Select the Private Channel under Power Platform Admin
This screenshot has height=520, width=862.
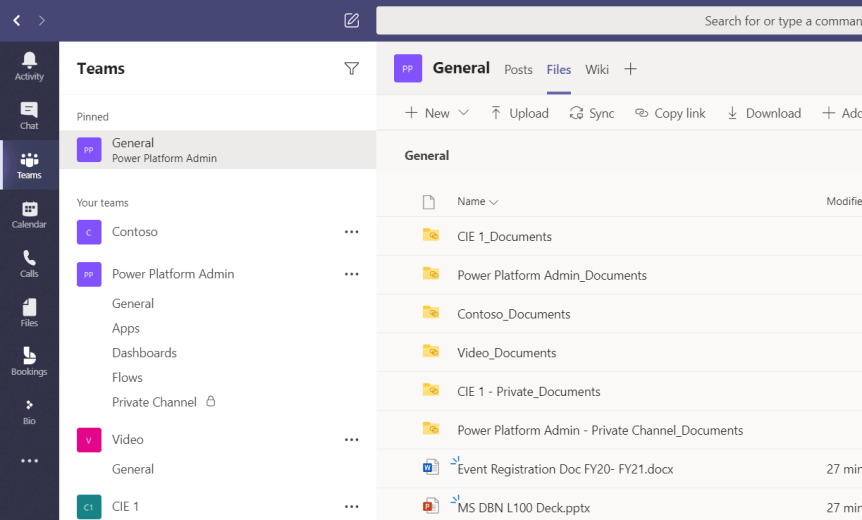(x=154, y=402)
